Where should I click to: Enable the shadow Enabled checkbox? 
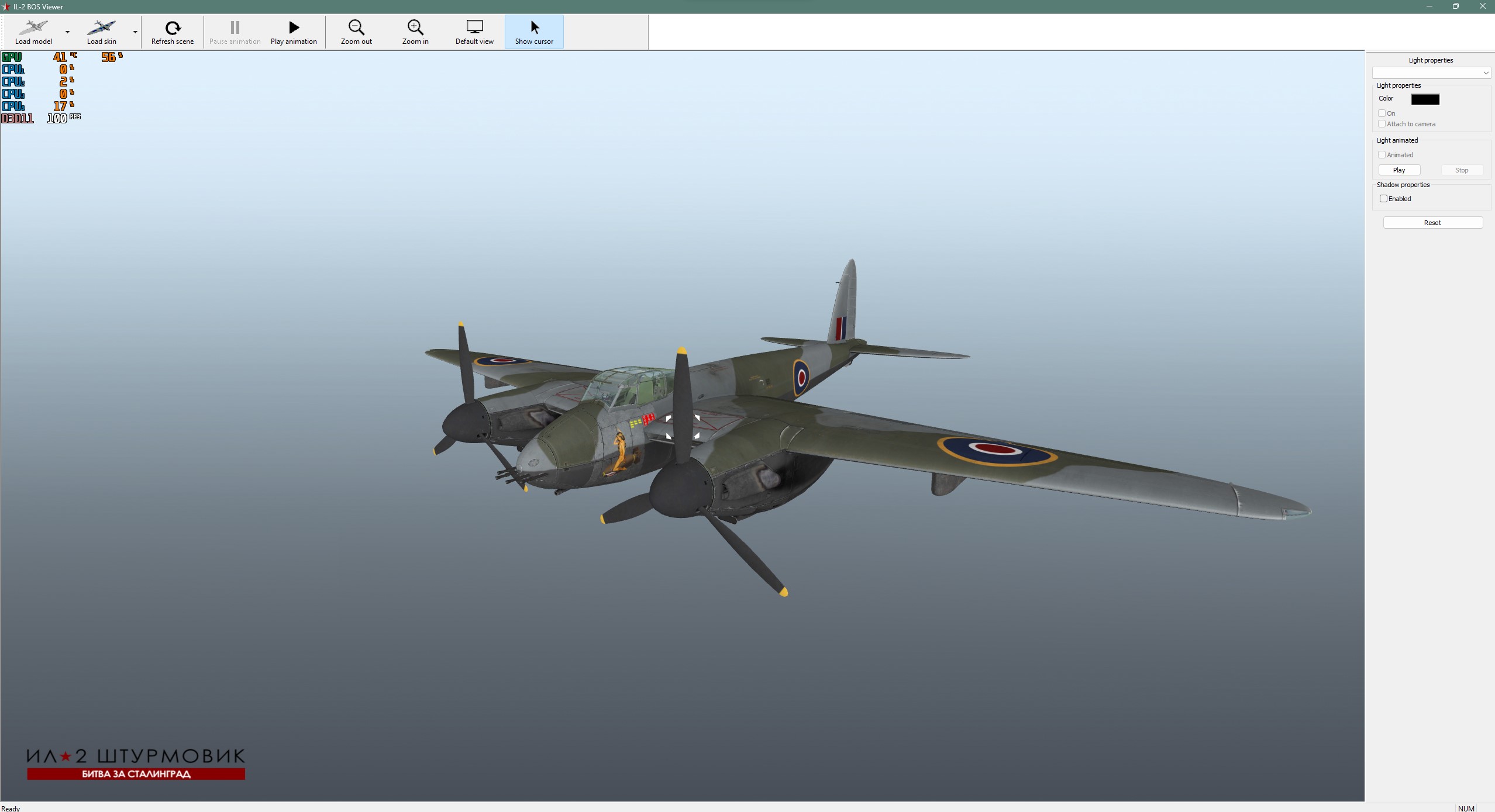[x=1384, y=199]
